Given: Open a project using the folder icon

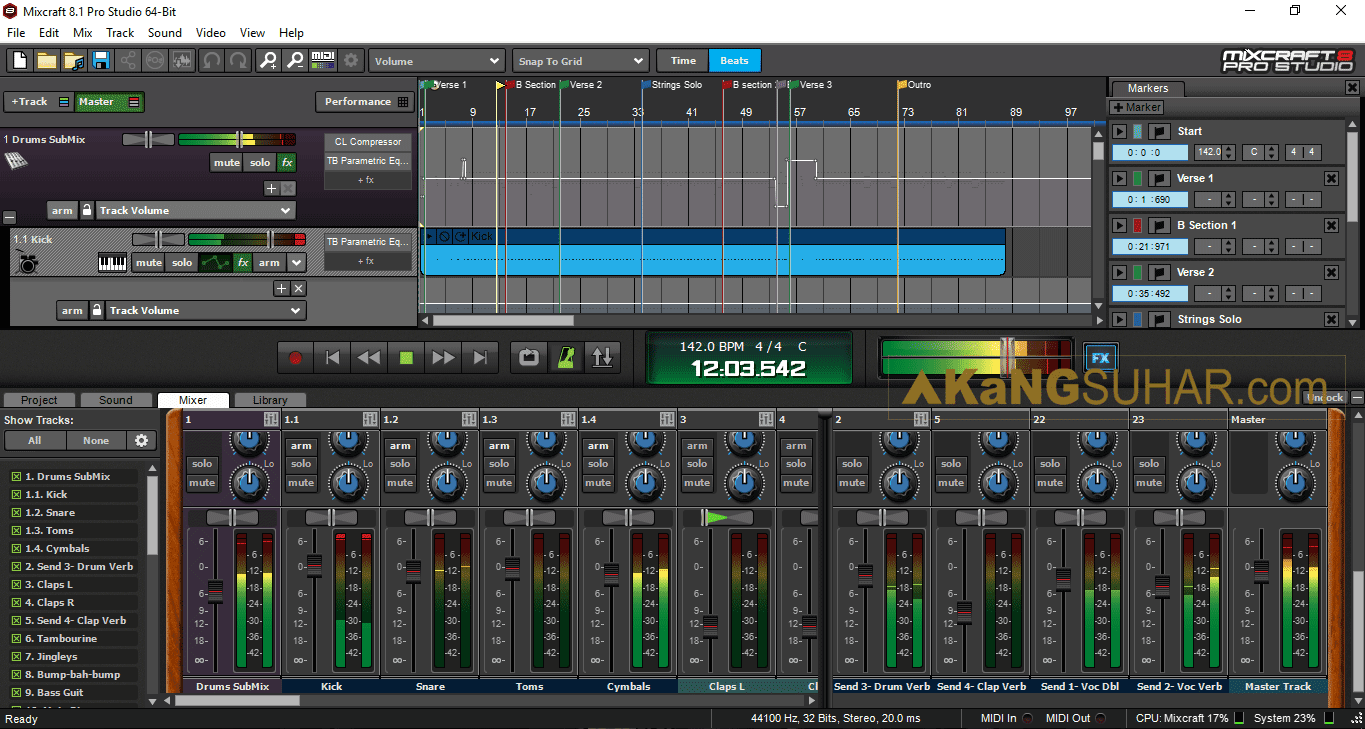Looking at the screenshot, I should pos(46,61).
